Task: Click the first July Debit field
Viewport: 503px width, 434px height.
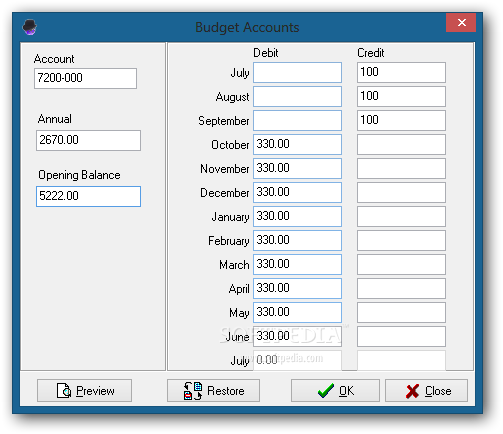Action: tap(297, 72)
